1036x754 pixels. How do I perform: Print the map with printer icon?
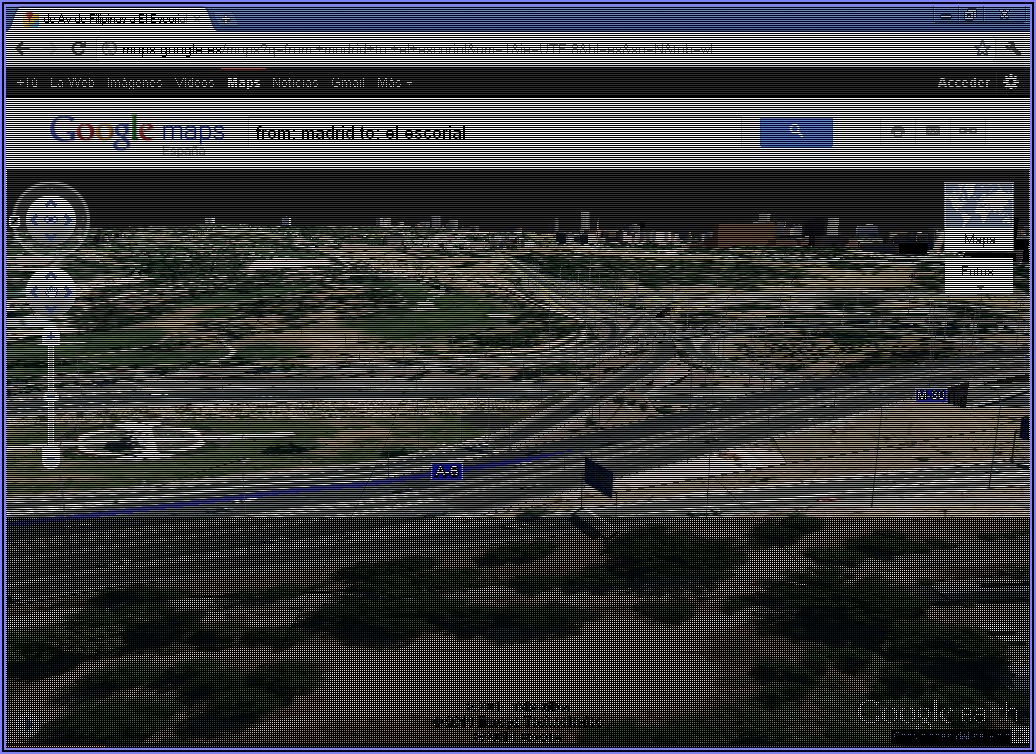click(x=897, y=132)
